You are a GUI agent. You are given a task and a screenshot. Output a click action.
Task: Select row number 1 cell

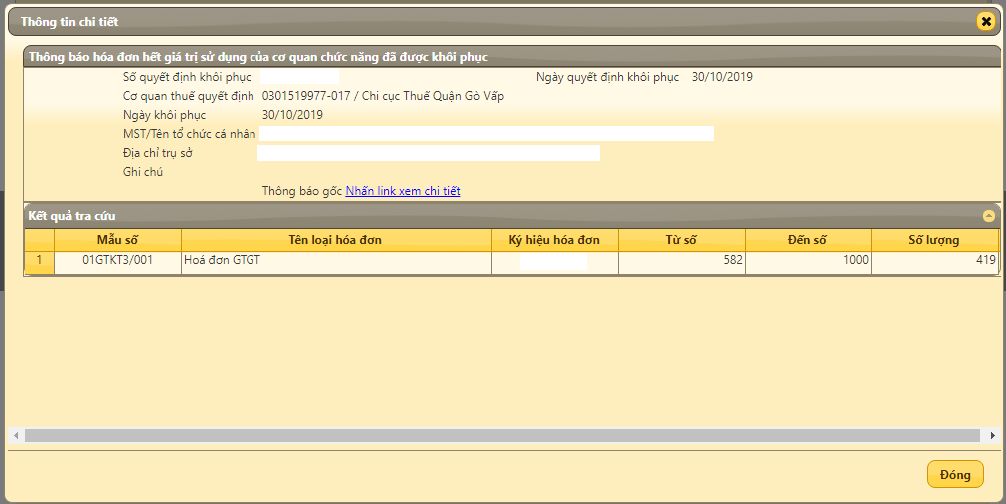click(x=39, y=262)
